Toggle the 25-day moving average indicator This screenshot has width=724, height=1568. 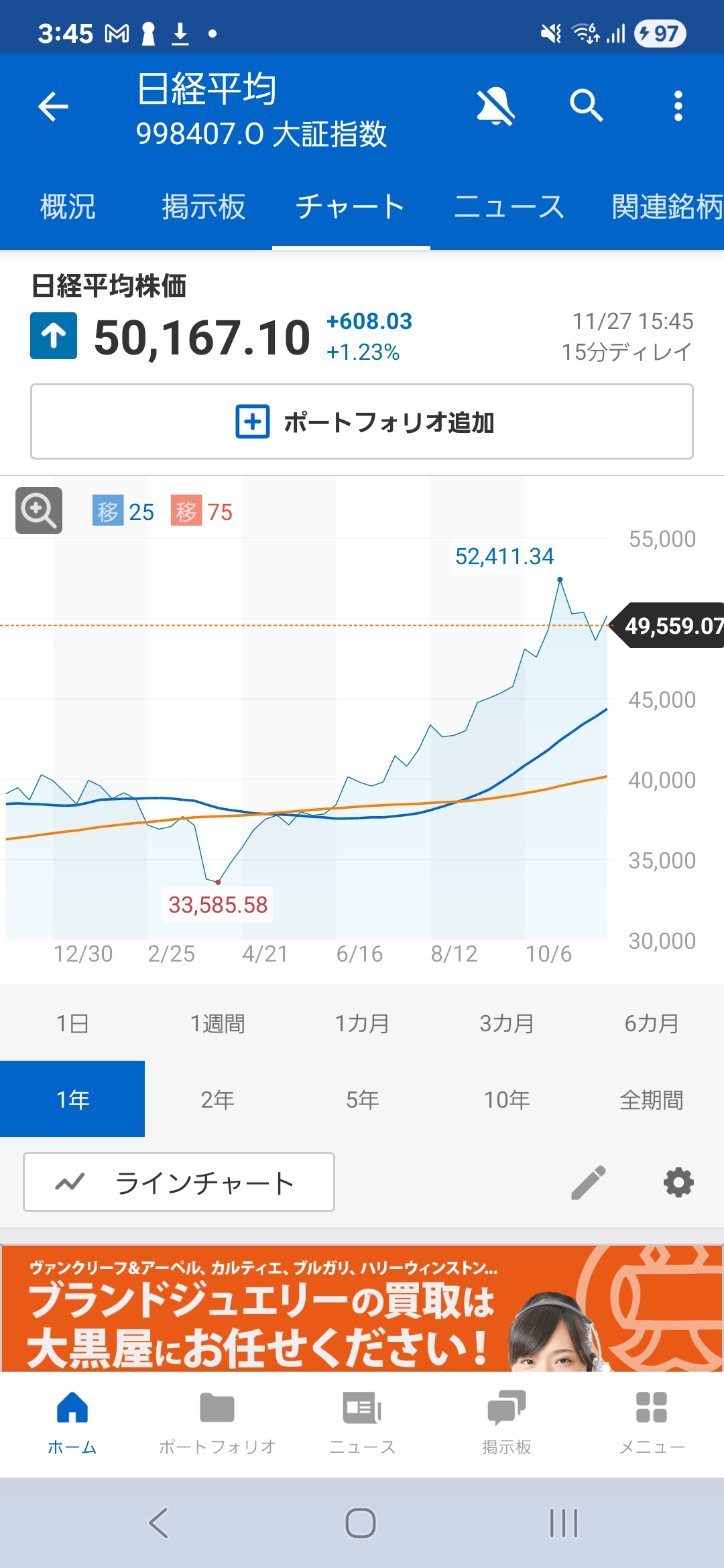pos(123,512)
